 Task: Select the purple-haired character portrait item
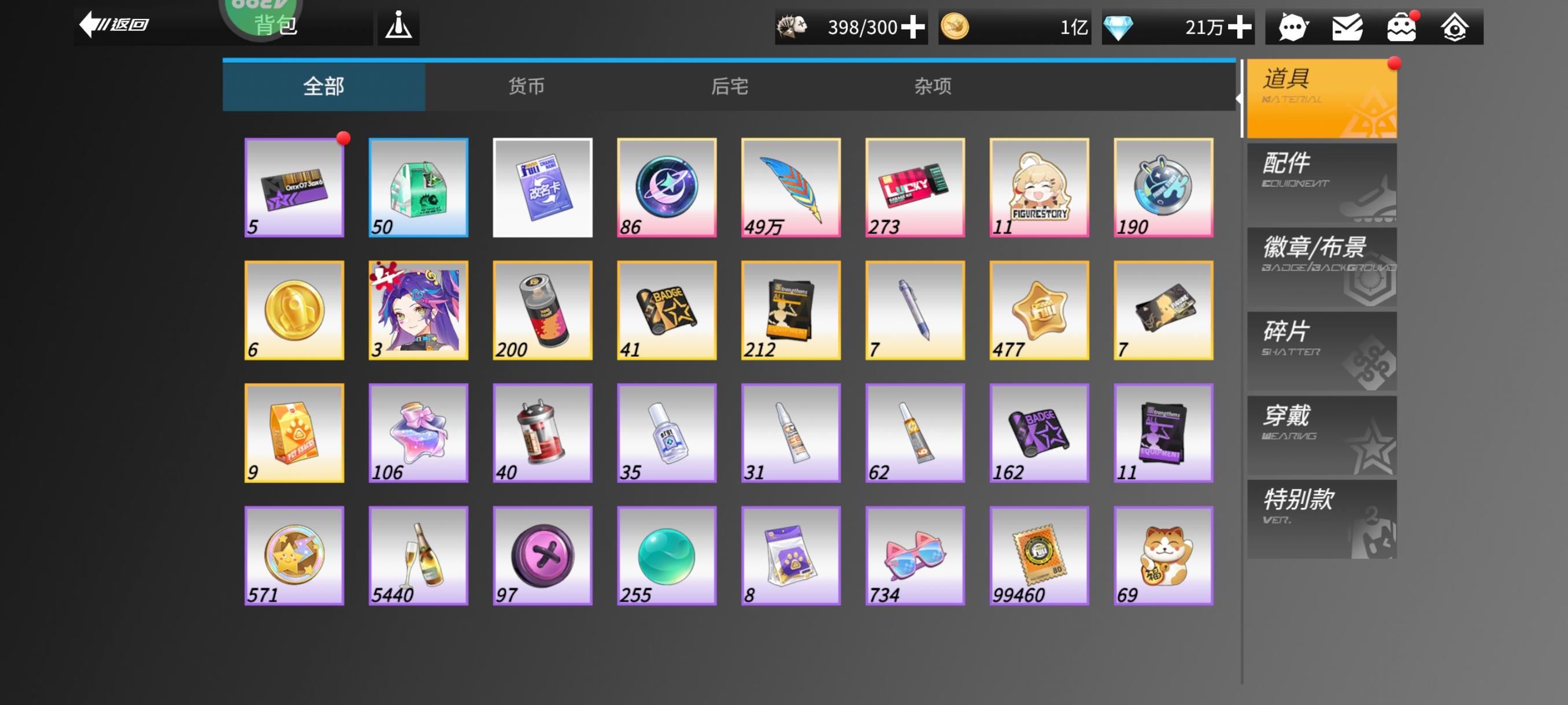tap(418, 310)
